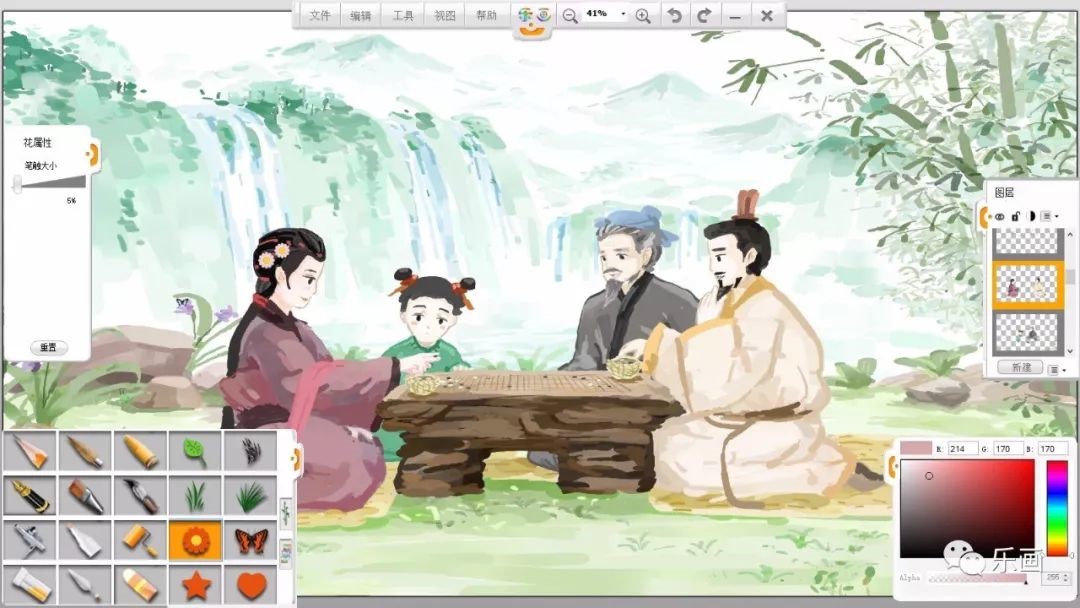1080x608 pixels.
Task: Click the rainbow hue strip
Action: 1057,508
